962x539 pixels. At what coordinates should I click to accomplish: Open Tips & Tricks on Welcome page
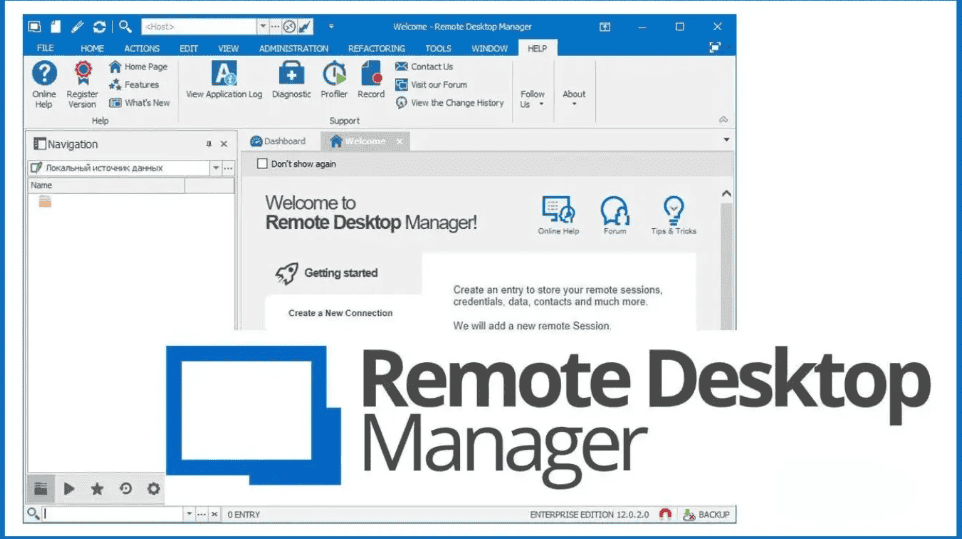point(674,215)
